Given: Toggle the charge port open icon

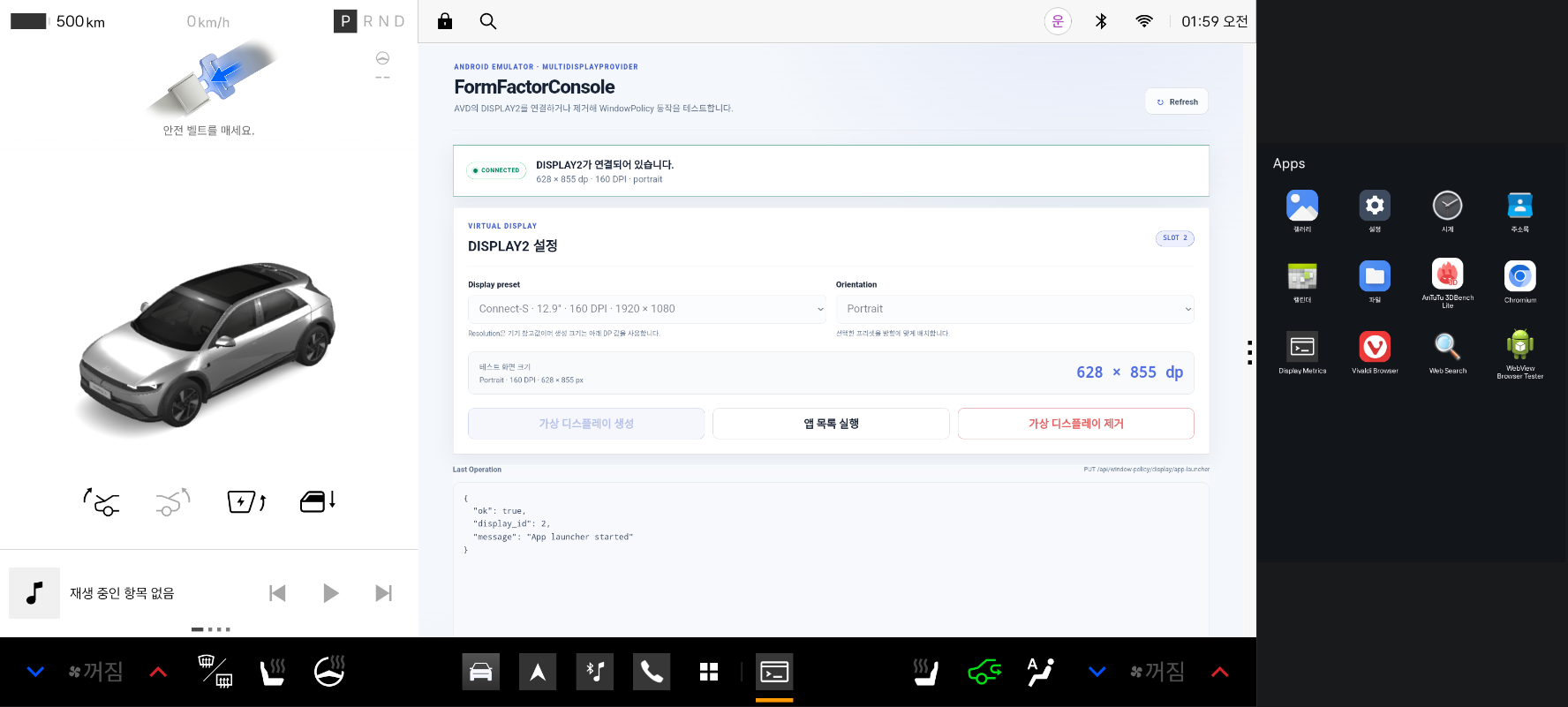Looking at the screenshot, I should pyautogui.click(x=246, y=501).
